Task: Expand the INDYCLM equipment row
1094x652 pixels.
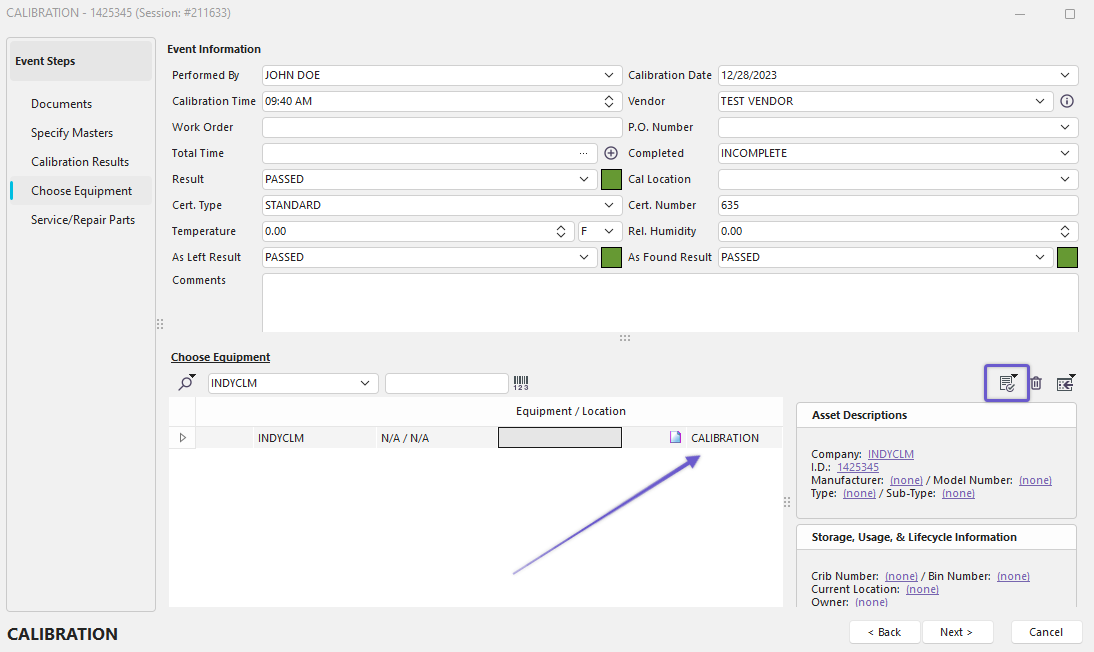Action: click(x=182, y=438)
